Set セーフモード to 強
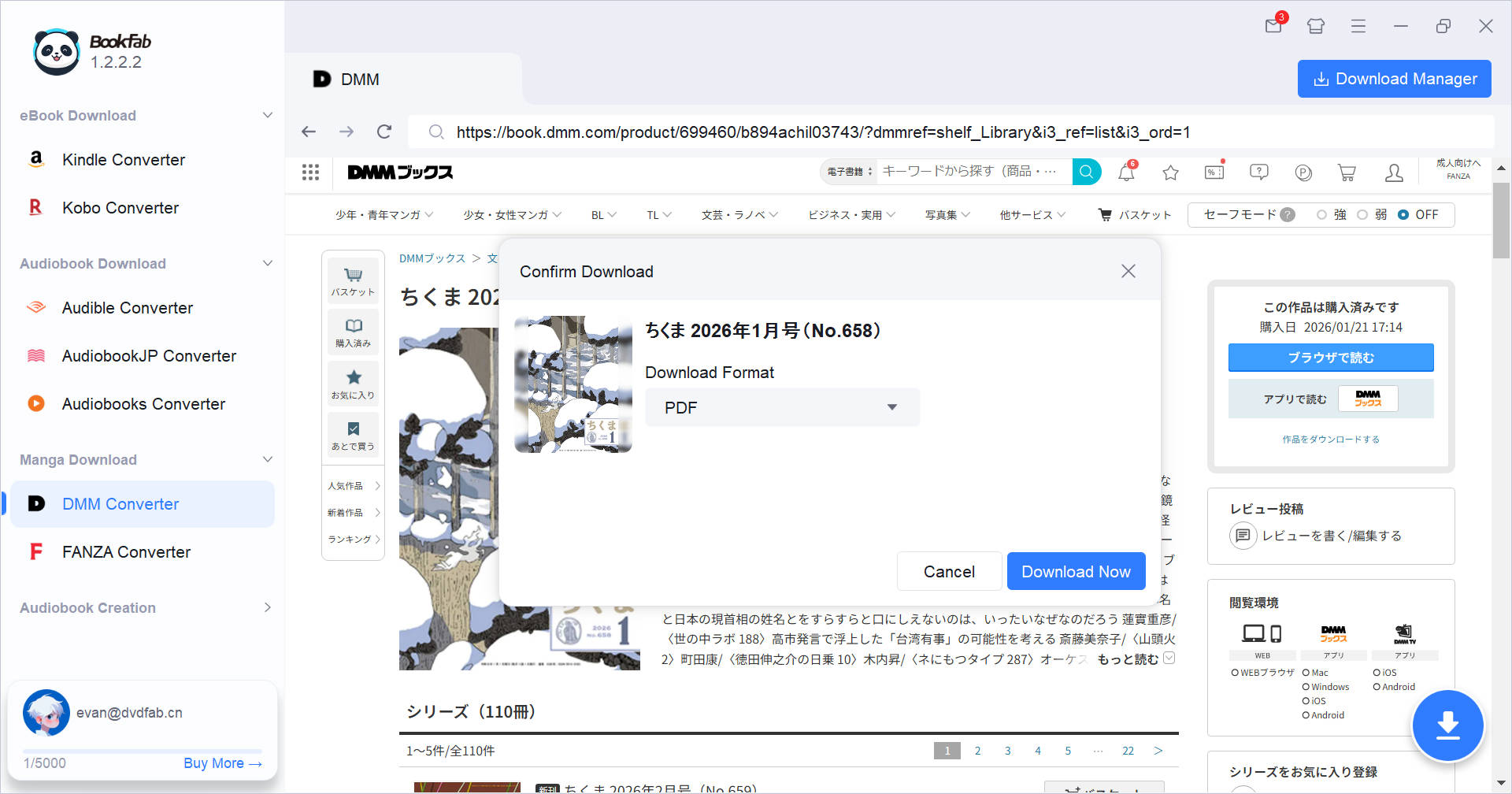This screenshot has width=1512, height=794. tap(1324, 214)
